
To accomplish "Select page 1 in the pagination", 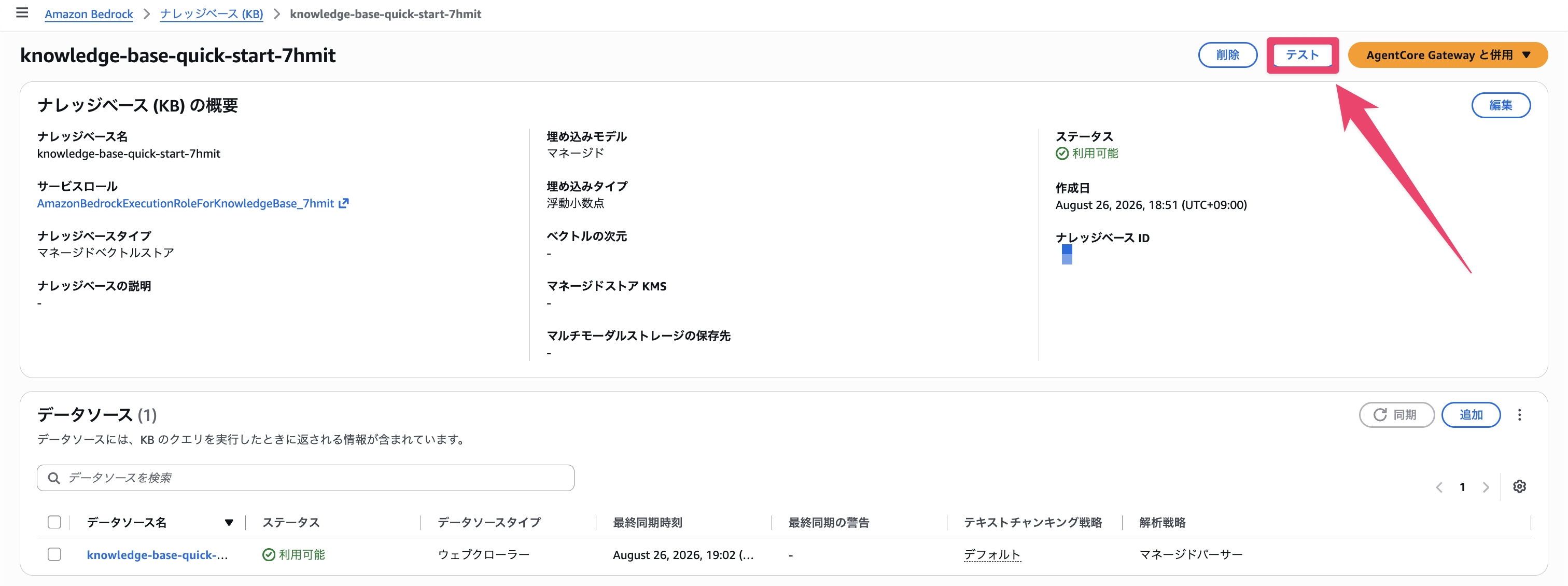I will pyautogui.click(x=1462, y=487).
